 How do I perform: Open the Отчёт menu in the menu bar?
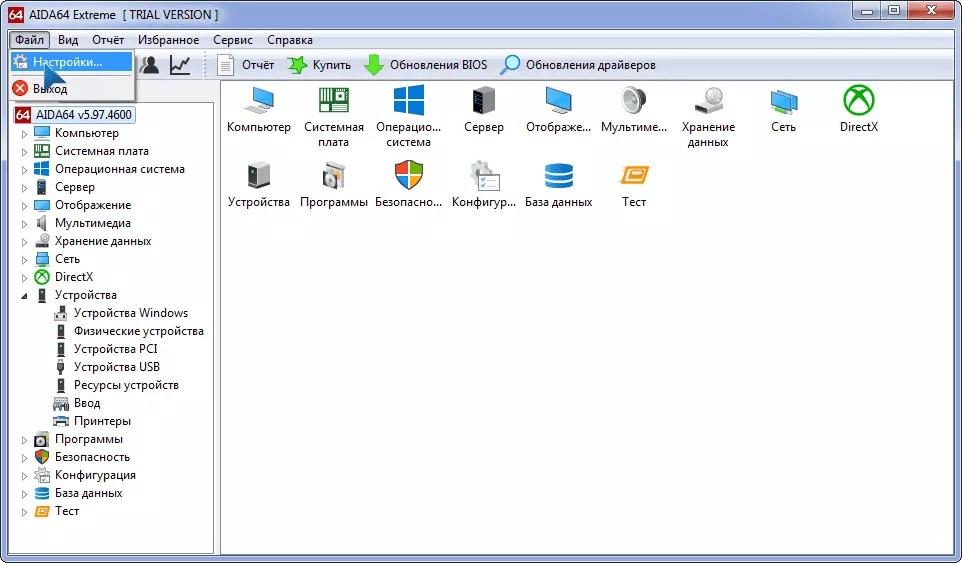108,40
